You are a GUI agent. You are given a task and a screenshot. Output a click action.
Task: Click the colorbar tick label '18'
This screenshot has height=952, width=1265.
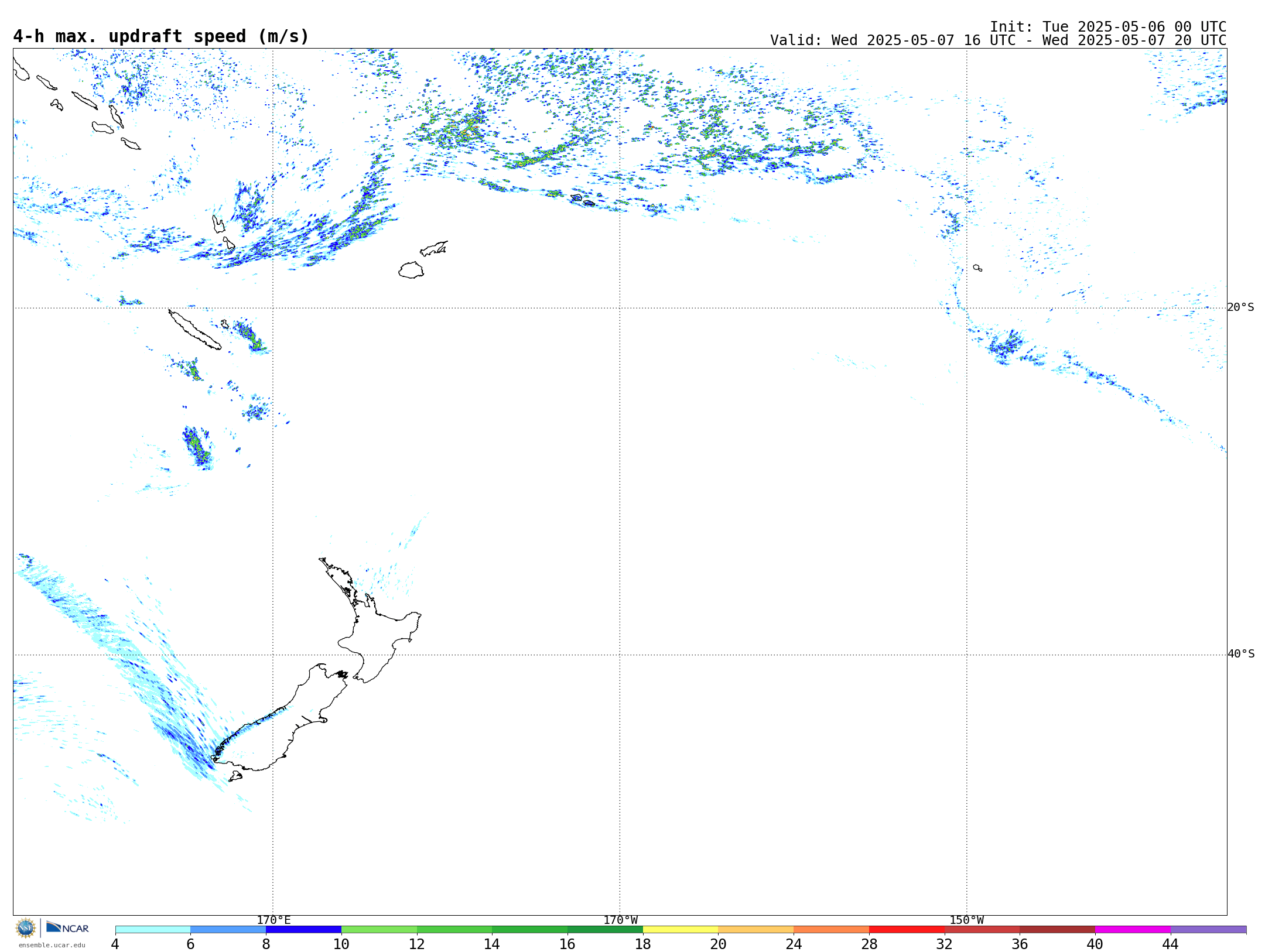643,944
